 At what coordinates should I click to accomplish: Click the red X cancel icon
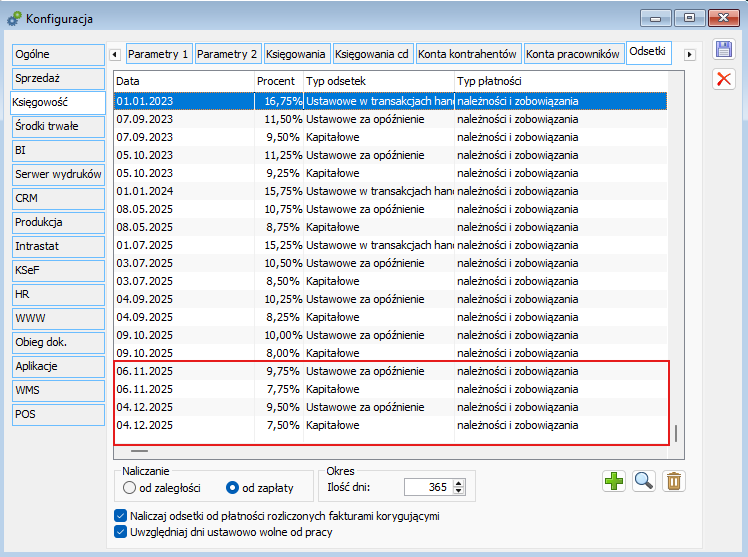pos(723,80)
